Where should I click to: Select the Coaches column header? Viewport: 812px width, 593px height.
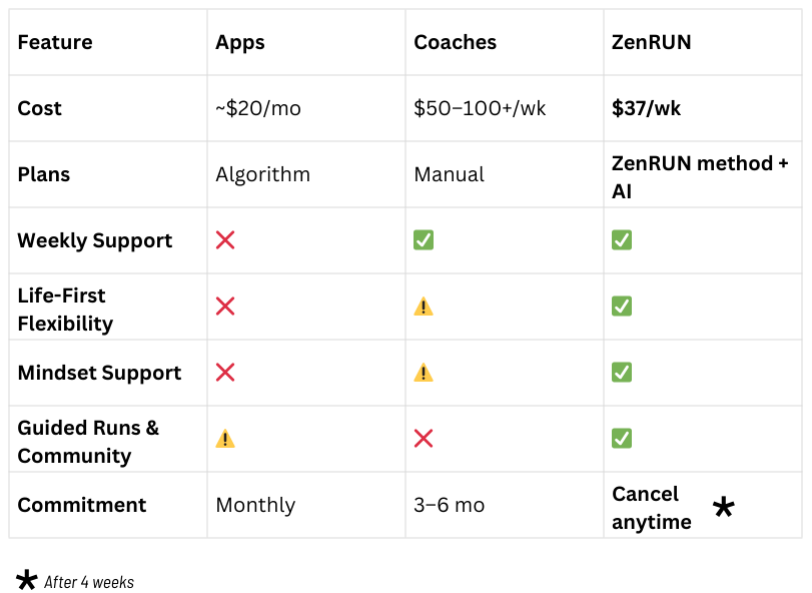pos(455,42)
